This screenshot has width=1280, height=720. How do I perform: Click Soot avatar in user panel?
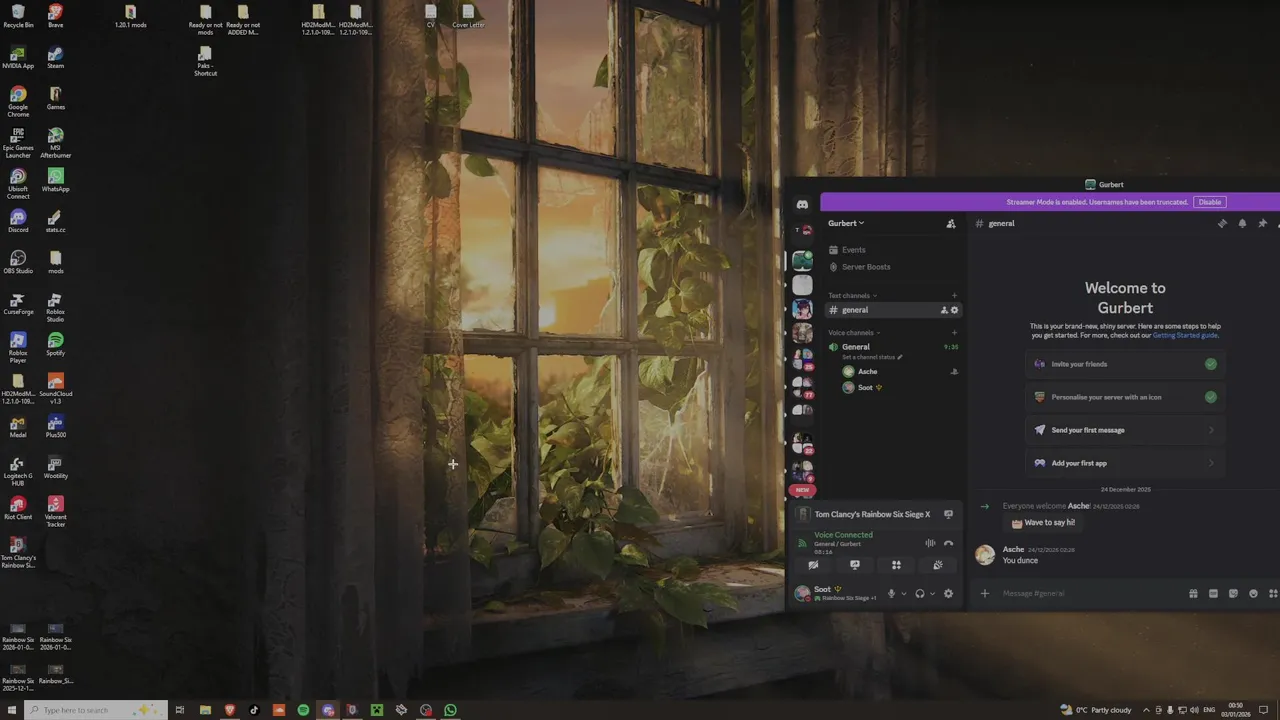(802, 593)
